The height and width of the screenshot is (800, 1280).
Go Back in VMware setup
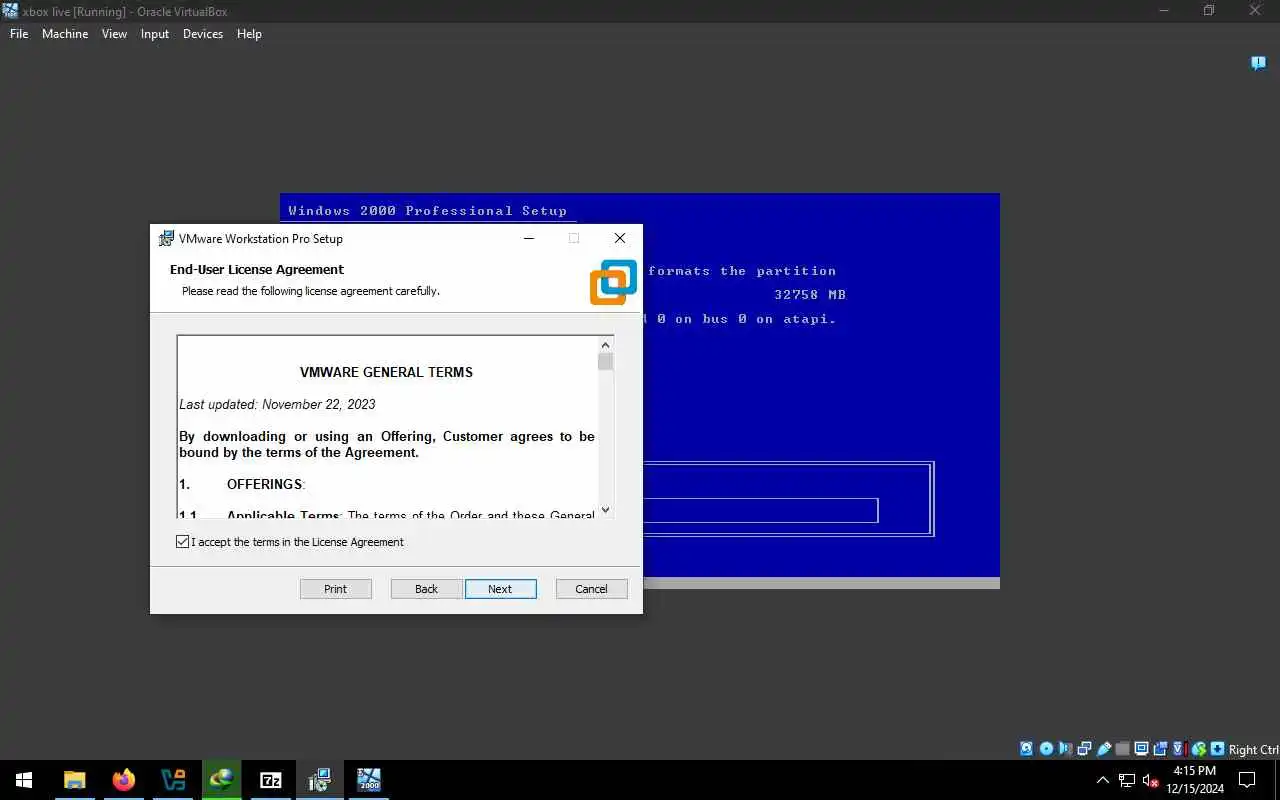pos(427,589)
